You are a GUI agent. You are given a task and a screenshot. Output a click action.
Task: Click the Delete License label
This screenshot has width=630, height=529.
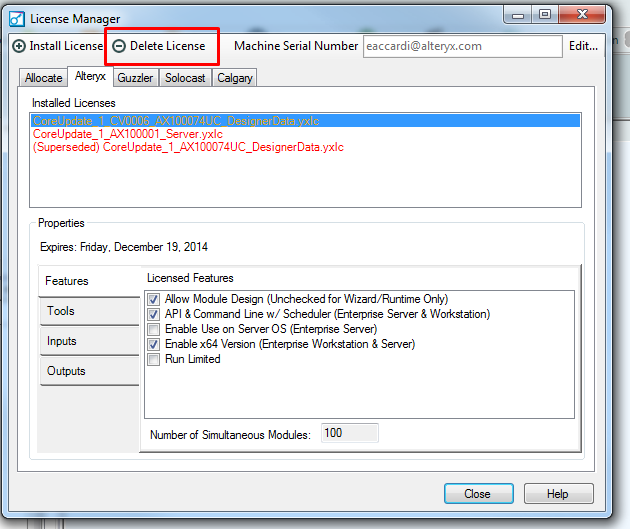click(168, 46)
